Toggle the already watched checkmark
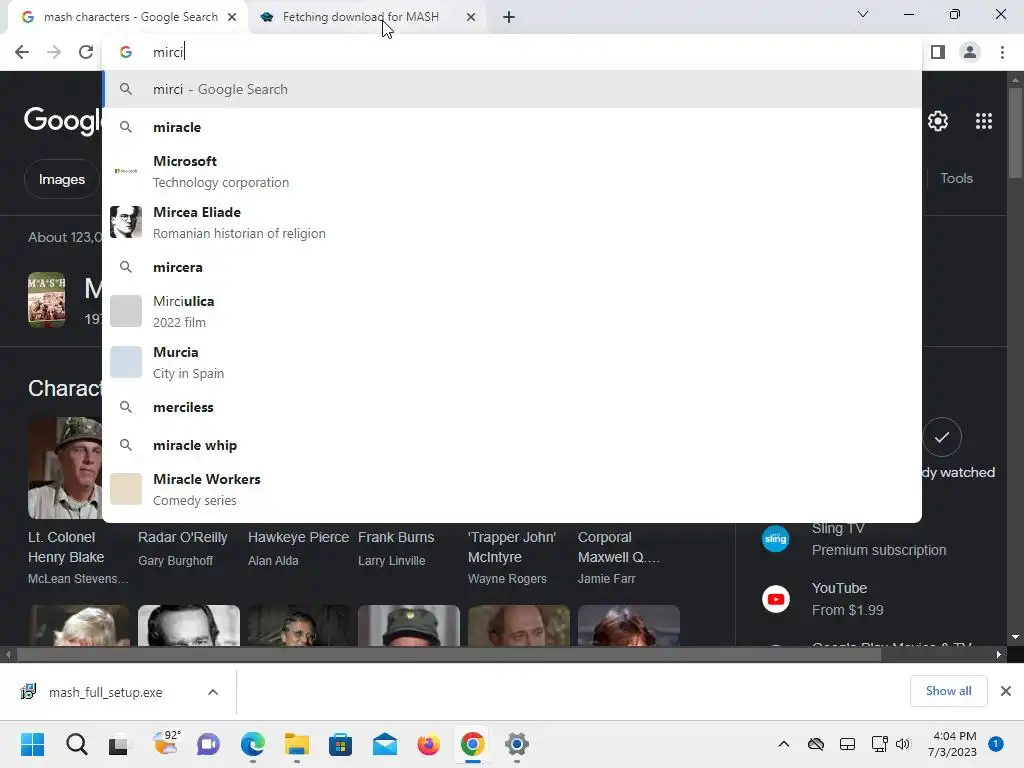This screenshot has width=1024, height=768. [x=942, y=437]
